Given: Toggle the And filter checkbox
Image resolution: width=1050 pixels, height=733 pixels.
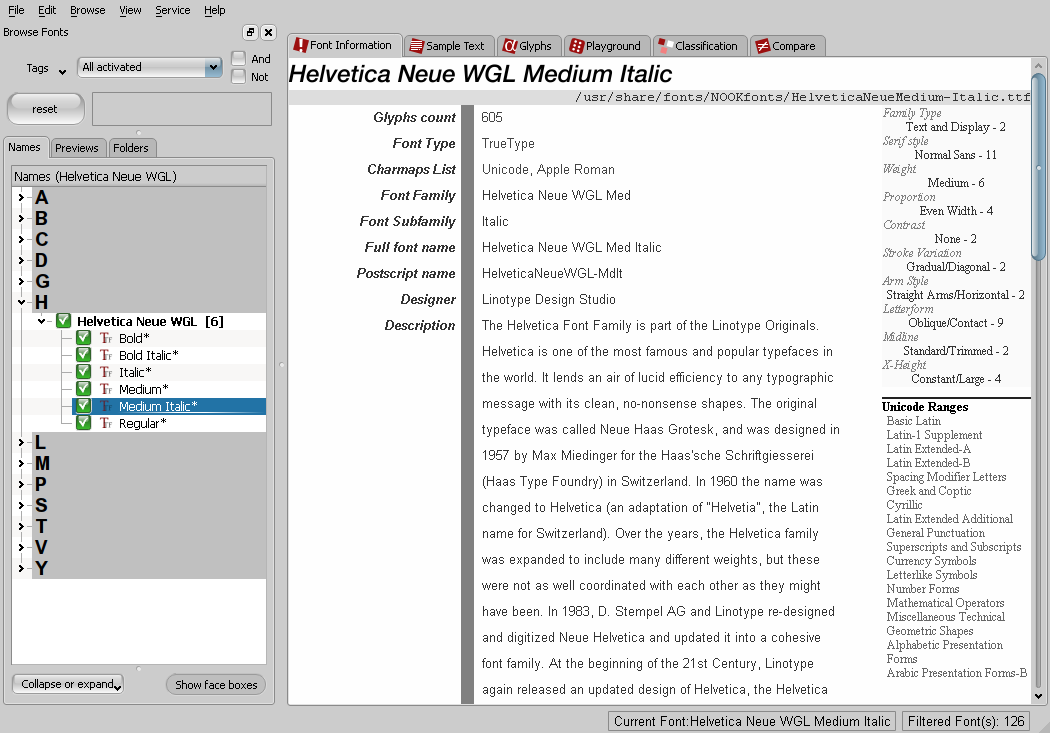Looking at the screenshot, I should point(238,59).
